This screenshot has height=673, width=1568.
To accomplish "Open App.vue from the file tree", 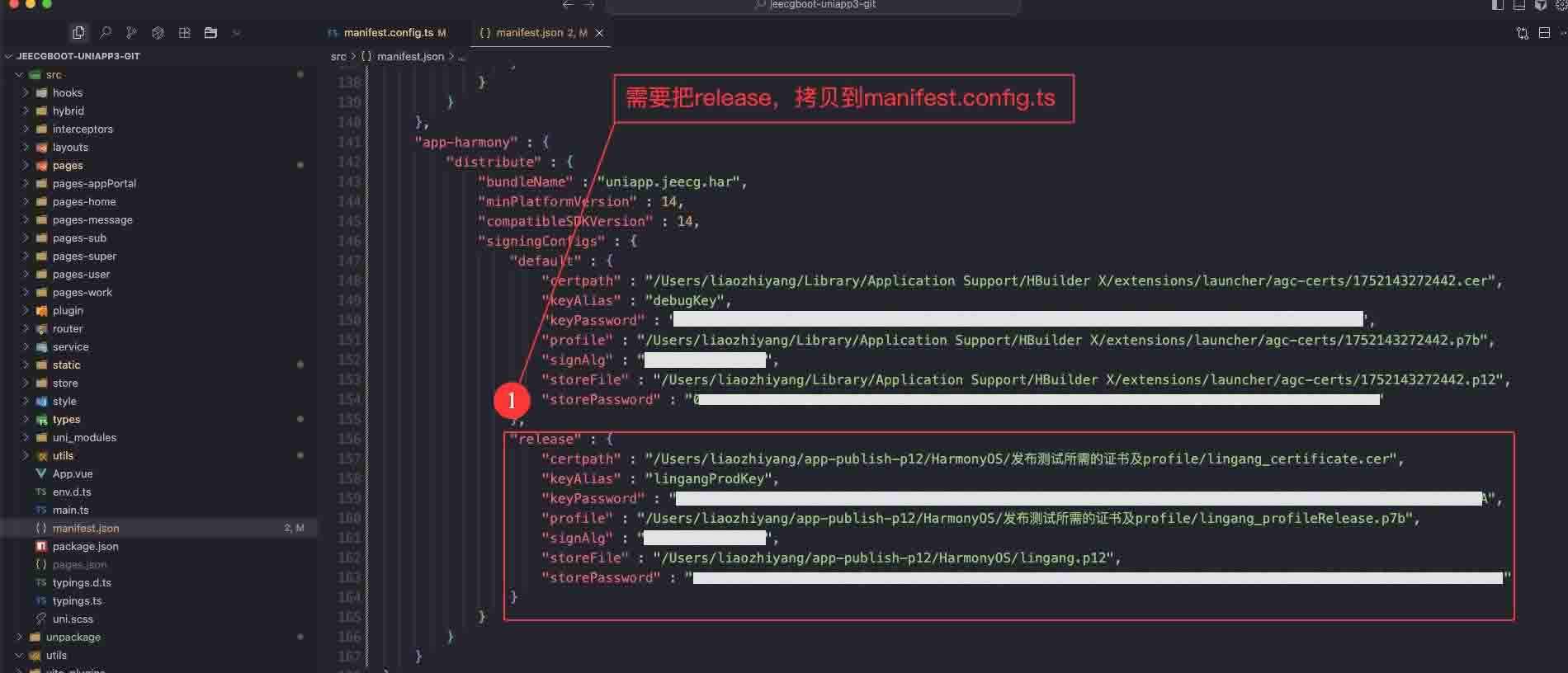I will [73, 474].
